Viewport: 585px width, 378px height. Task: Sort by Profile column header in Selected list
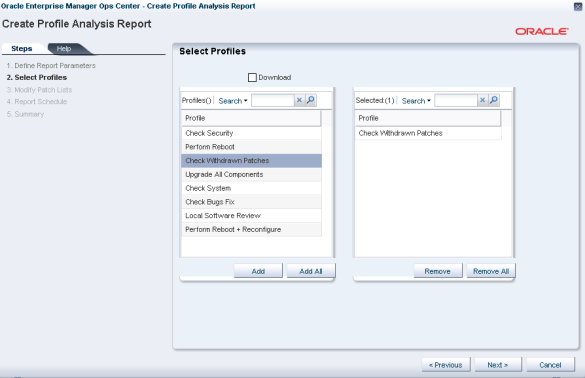(x=428, y=118)
